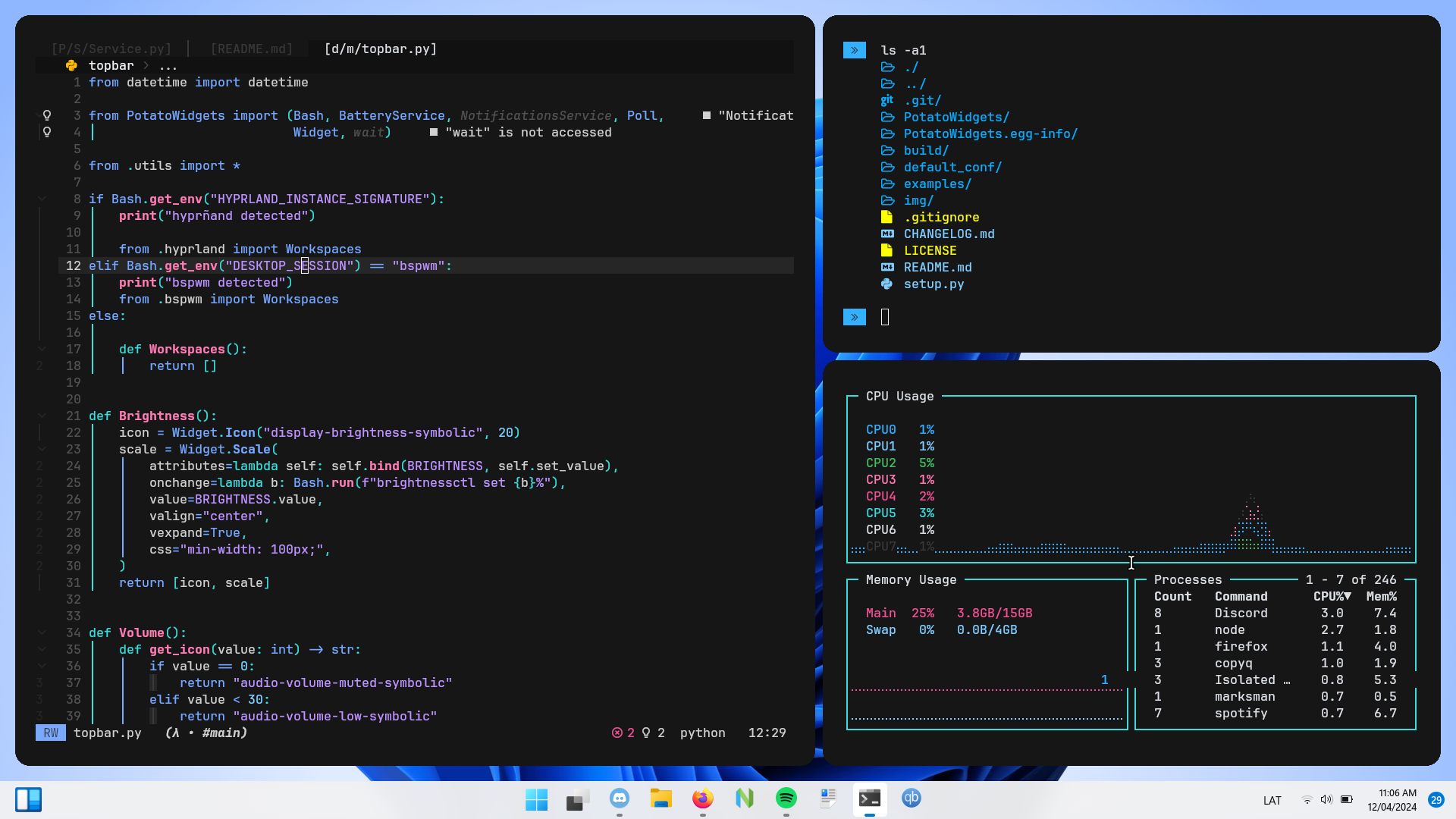Image resolution: width=1456 pixels, height=819 pixels.
Task: Click the error count indicator in the statusline
Action: [x=623, y=733]
